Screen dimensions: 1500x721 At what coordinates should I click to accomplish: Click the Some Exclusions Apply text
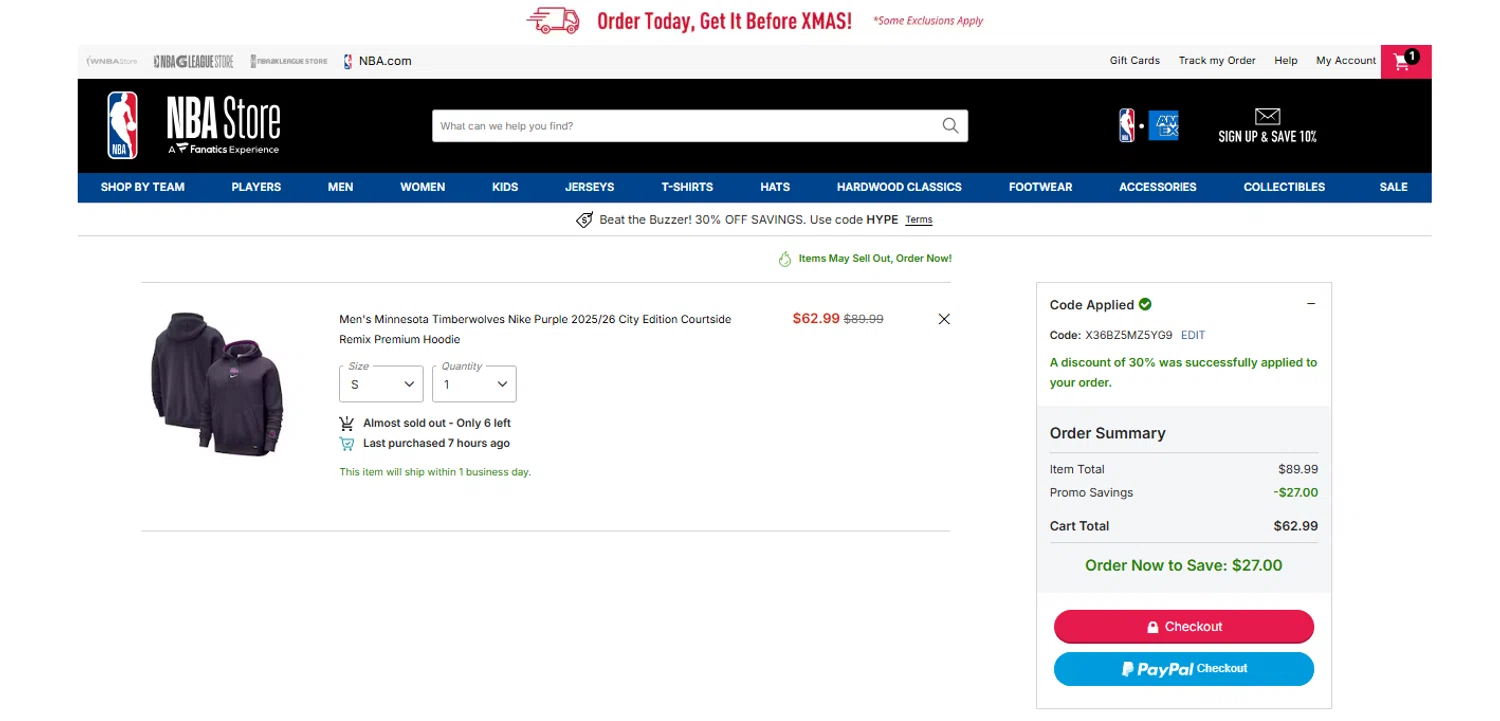pos(928,21)
